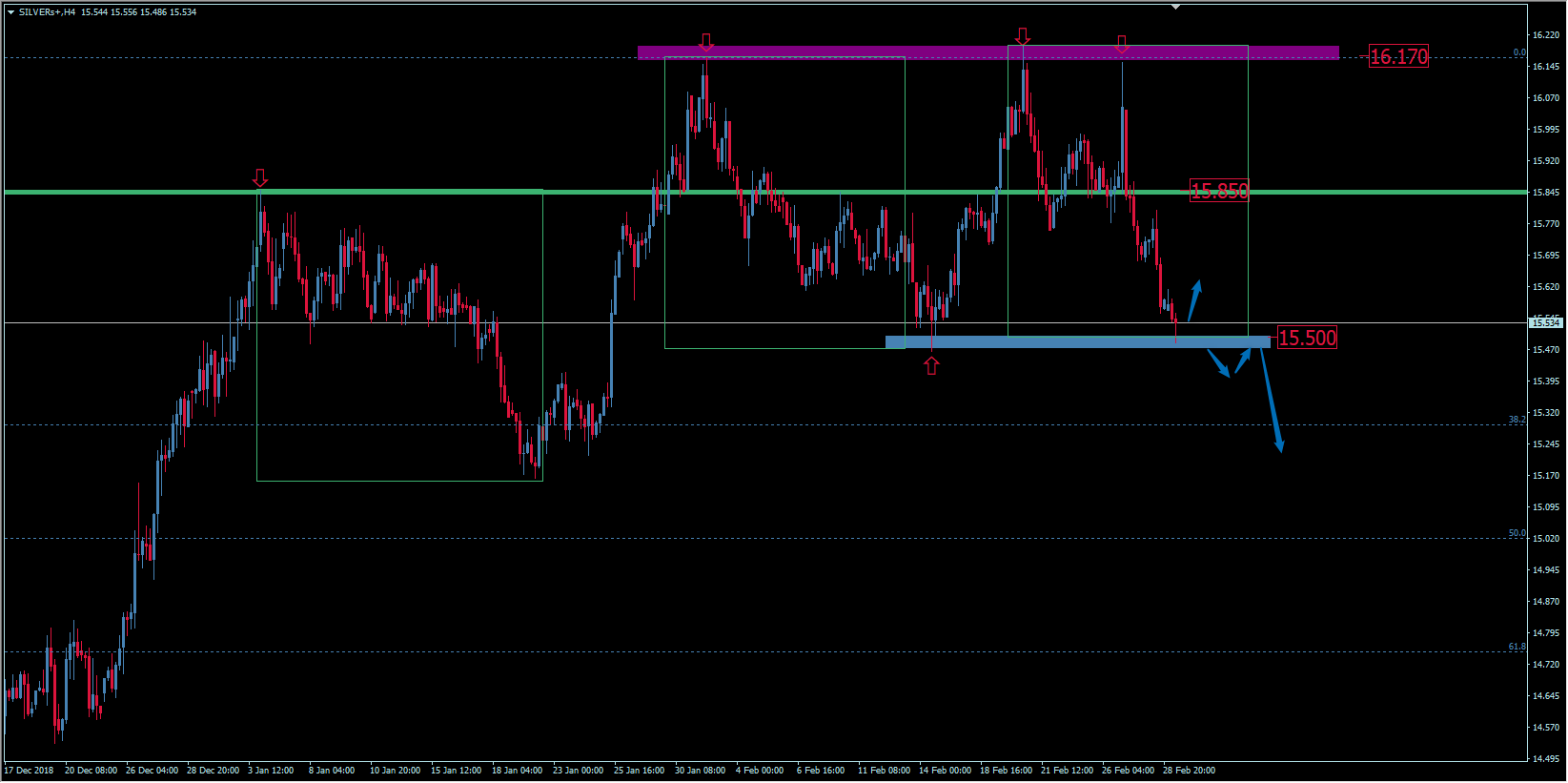
Task: Click the 17 Dec 2018 date on the time axis
Action: (x=29, y=771)
